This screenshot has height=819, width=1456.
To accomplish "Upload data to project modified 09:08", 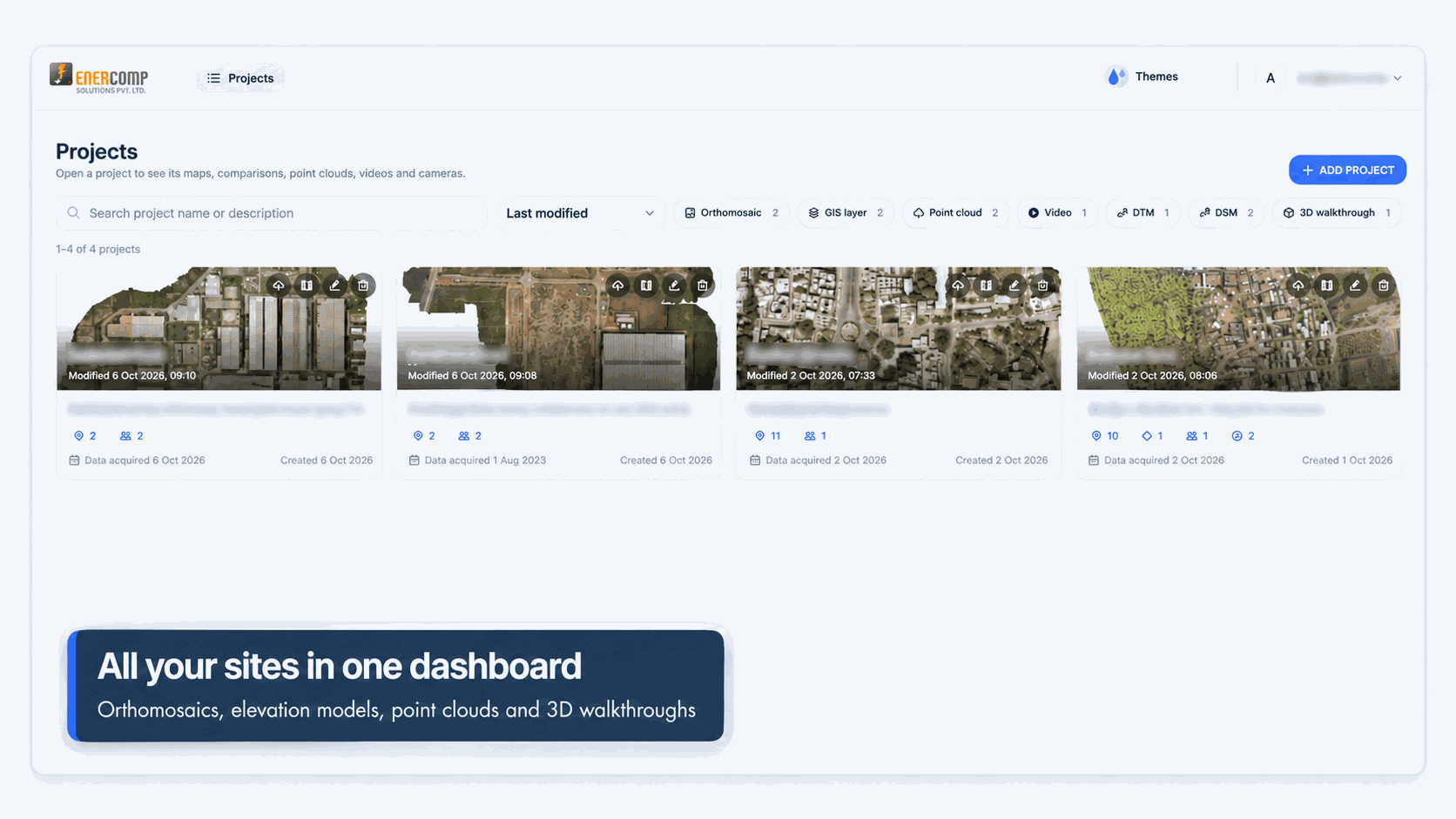I will [617, 285].
